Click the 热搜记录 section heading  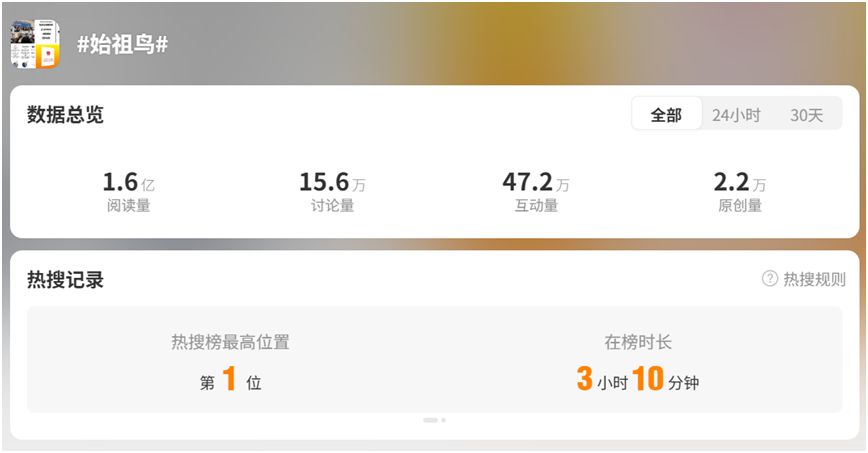click(x=65, y=280)
